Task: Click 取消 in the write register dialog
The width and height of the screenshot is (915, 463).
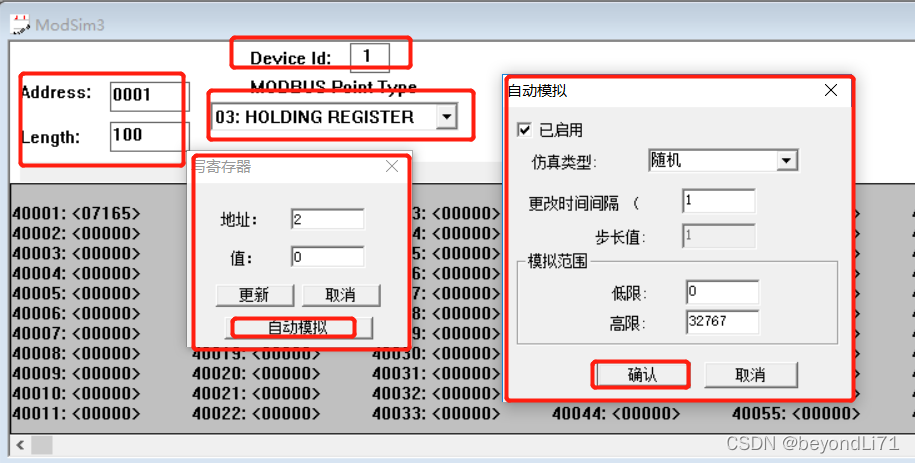Action: click(x=341, y=295)
